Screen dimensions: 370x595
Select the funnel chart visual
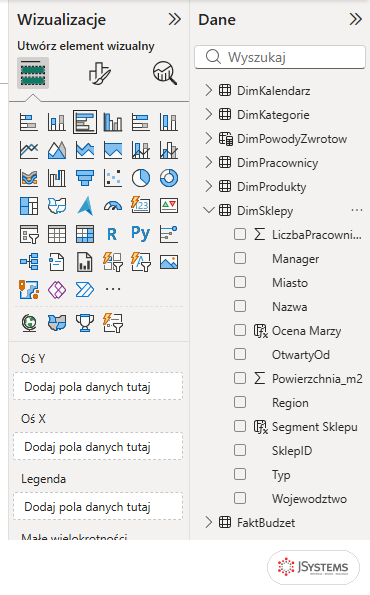click(x=85, y=178)
